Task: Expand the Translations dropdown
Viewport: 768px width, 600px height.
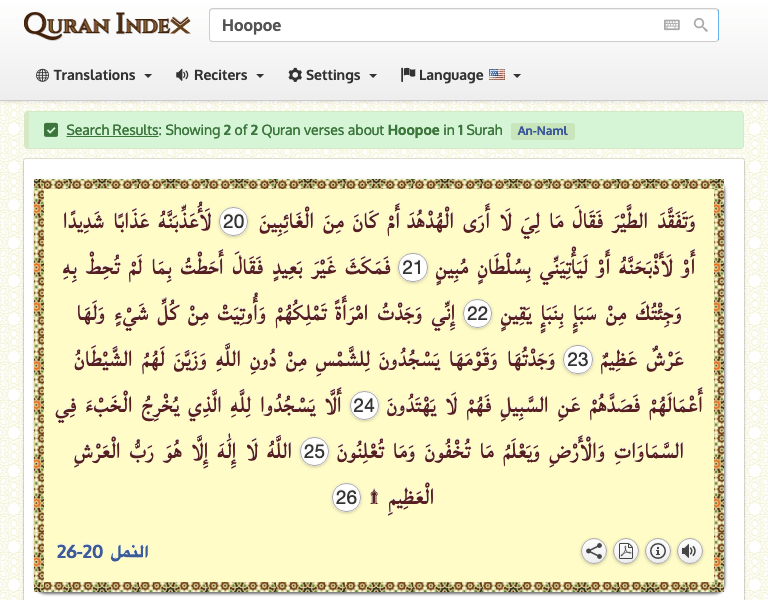Action: (x=94, y=75)
